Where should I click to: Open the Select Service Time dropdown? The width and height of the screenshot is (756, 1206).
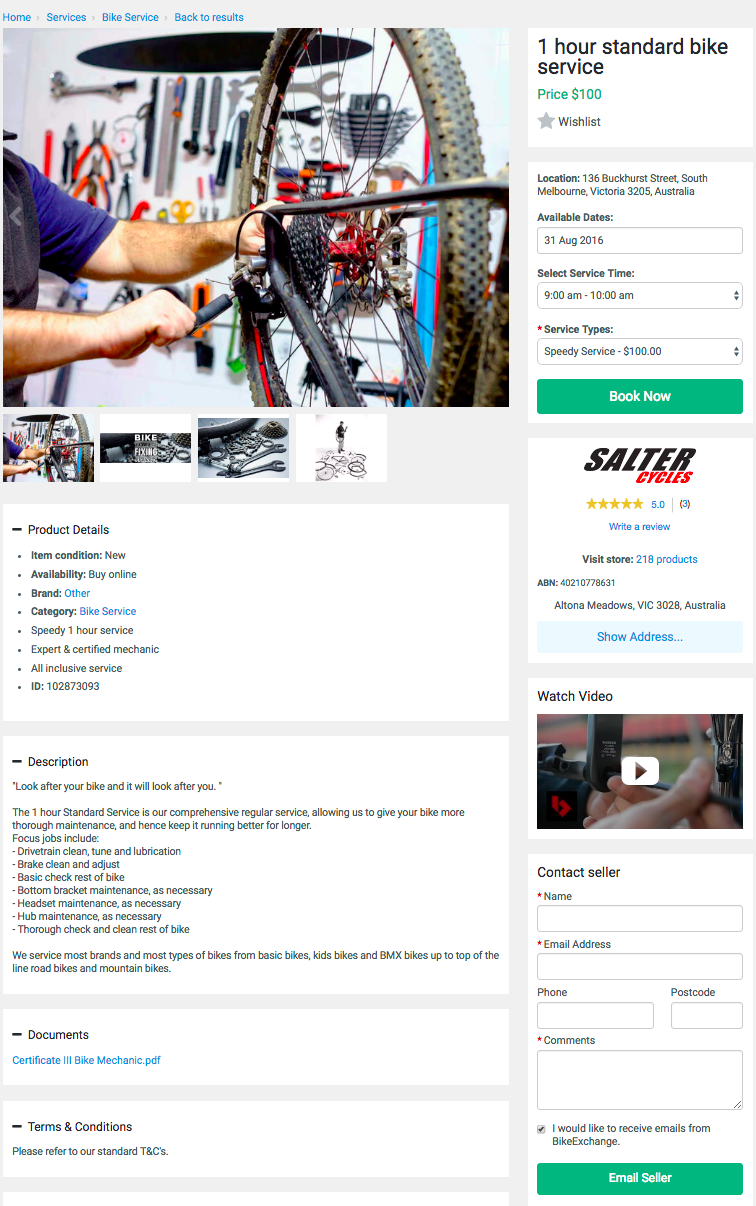(640, 296)
